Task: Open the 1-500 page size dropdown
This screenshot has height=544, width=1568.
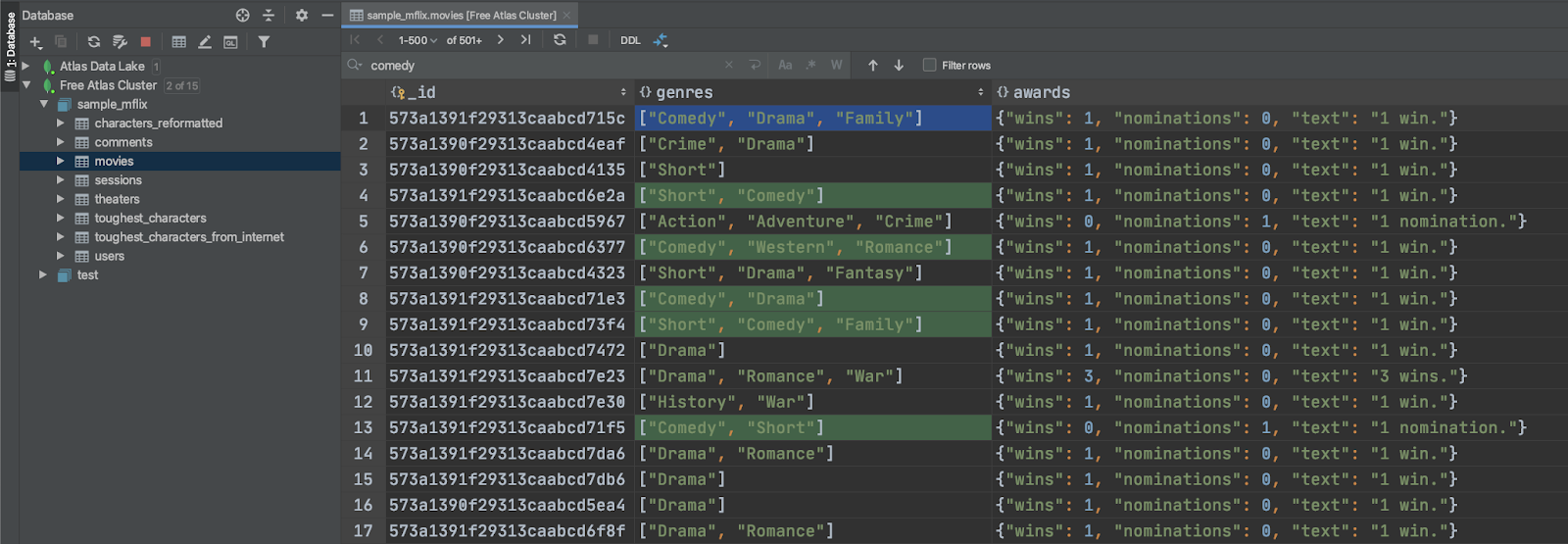Action: (417, 40)
